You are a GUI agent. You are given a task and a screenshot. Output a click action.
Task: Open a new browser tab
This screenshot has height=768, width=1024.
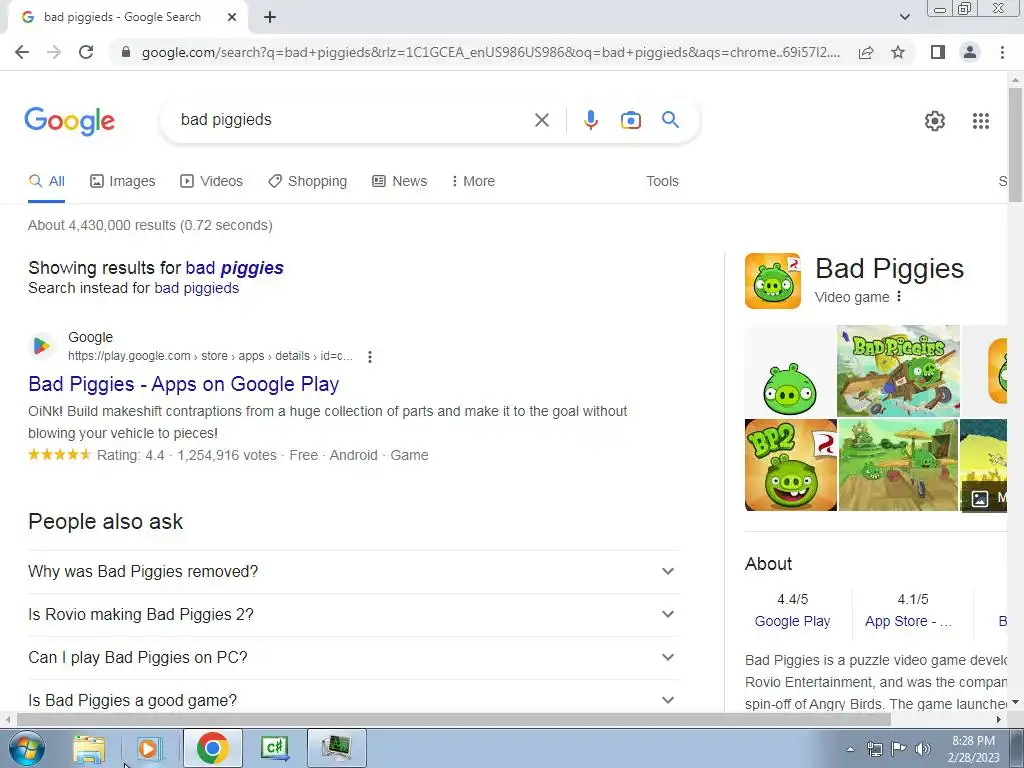(270, 17)
